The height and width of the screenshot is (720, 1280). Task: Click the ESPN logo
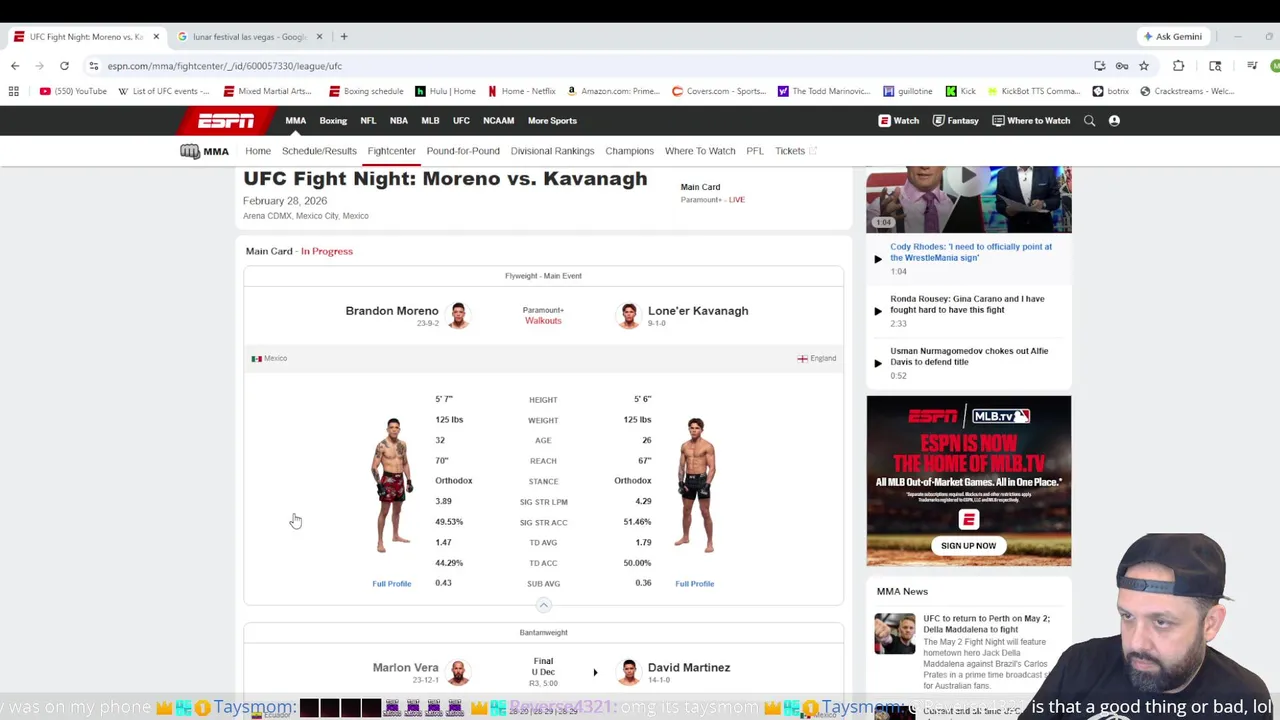[x=226, y=121]
